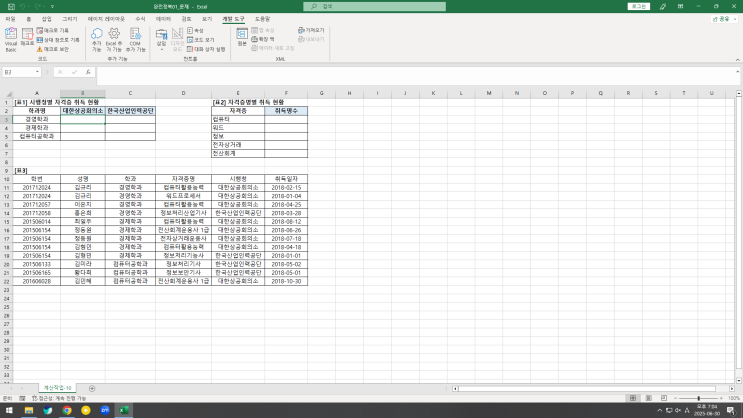Click the 100% zoom level

pyautogui.click(x=734, y=399)
